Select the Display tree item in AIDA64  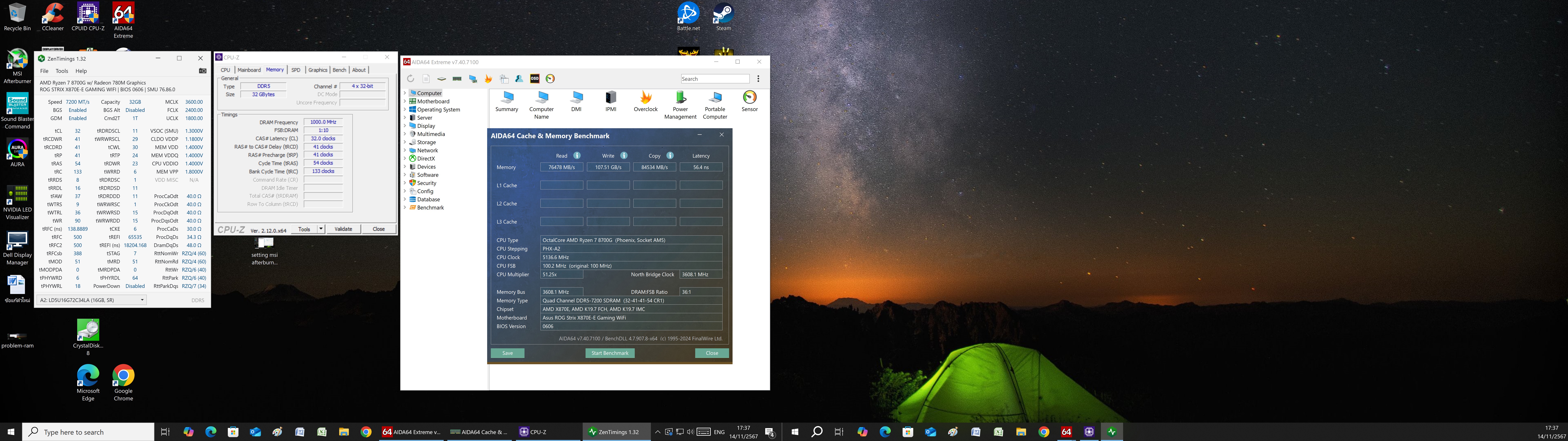[426, 126]
